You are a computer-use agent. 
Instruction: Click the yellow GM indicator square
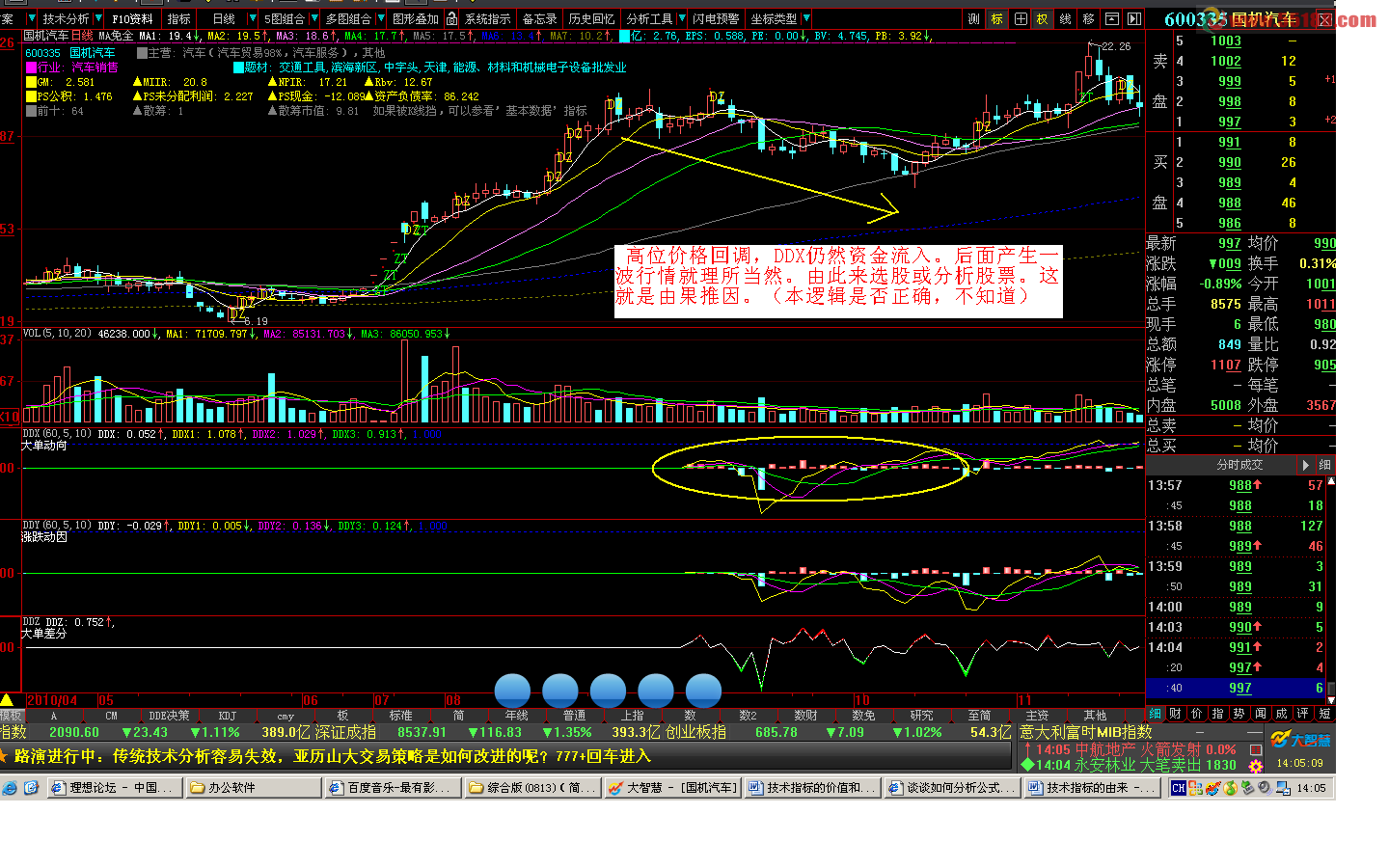[31, 82]
